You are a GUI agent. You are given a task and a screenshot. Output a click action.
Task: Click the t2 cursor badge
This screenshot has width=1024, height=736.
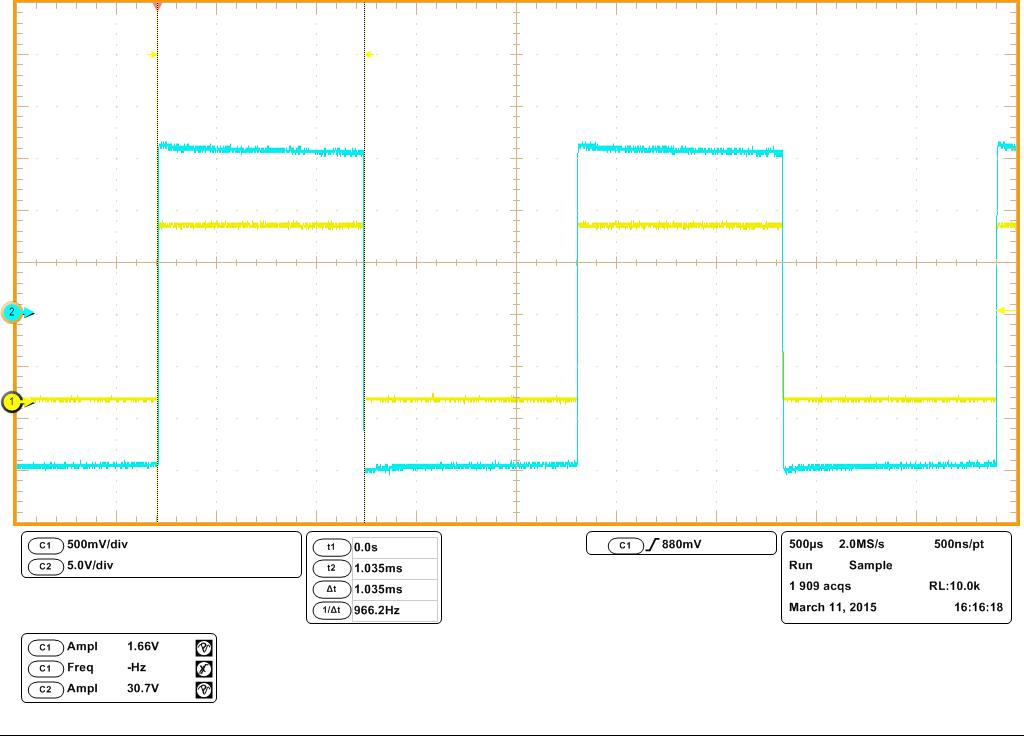click(331, 568)
